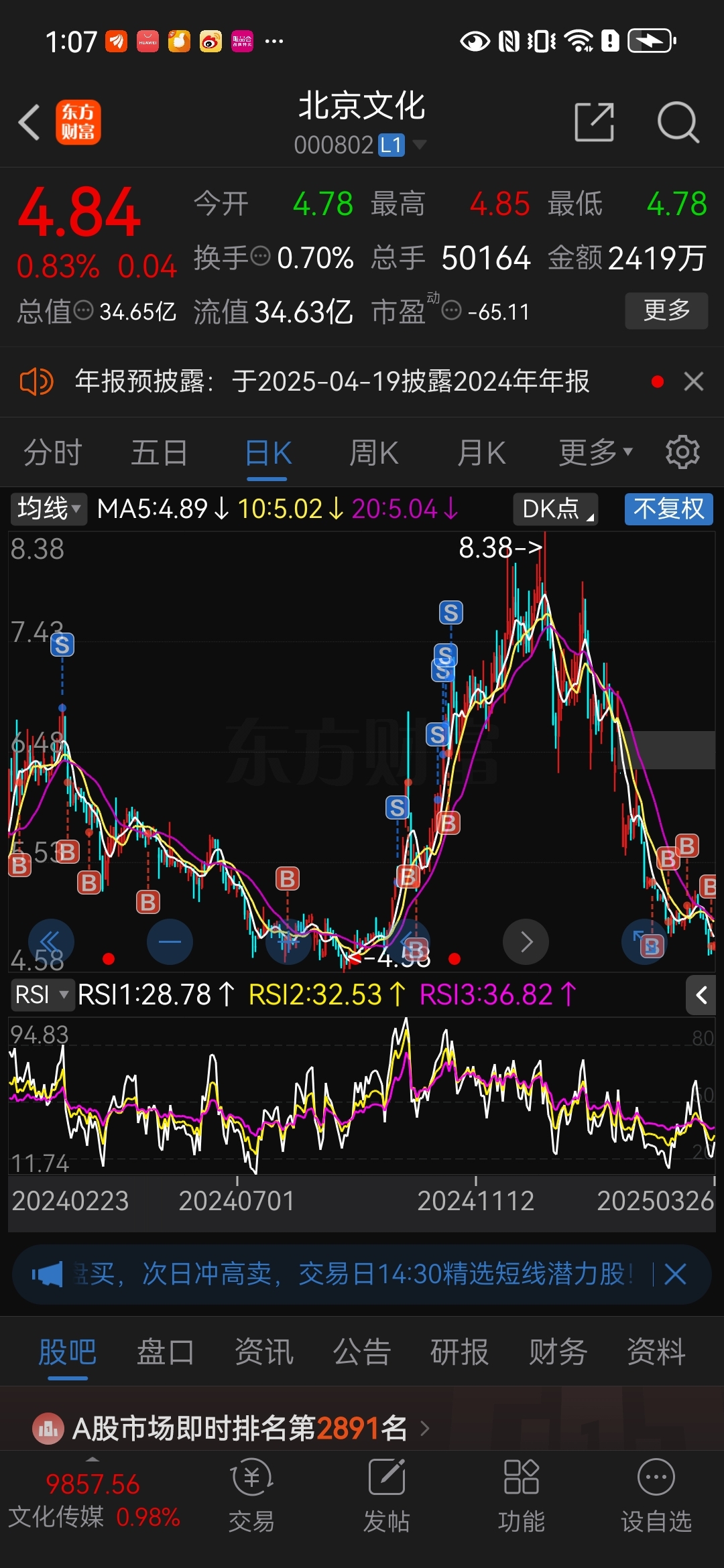Open RSI indicator dropdown

tap(42, 994)
